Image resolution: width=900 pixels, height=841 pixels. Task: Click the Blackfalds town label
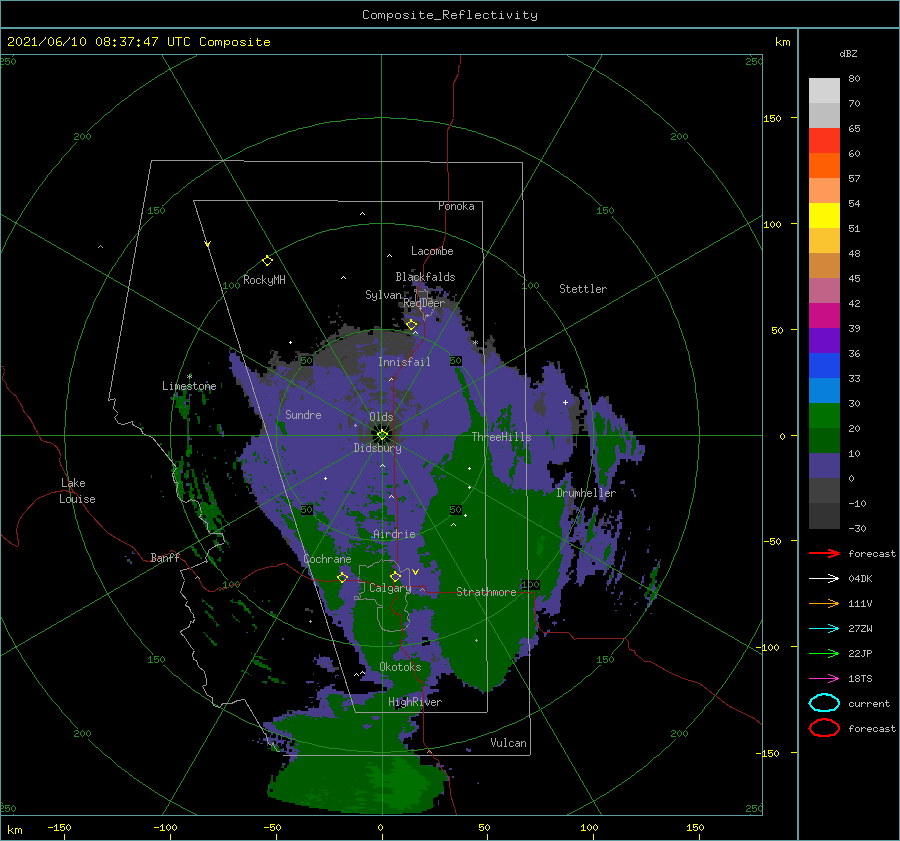click(425, 277)
